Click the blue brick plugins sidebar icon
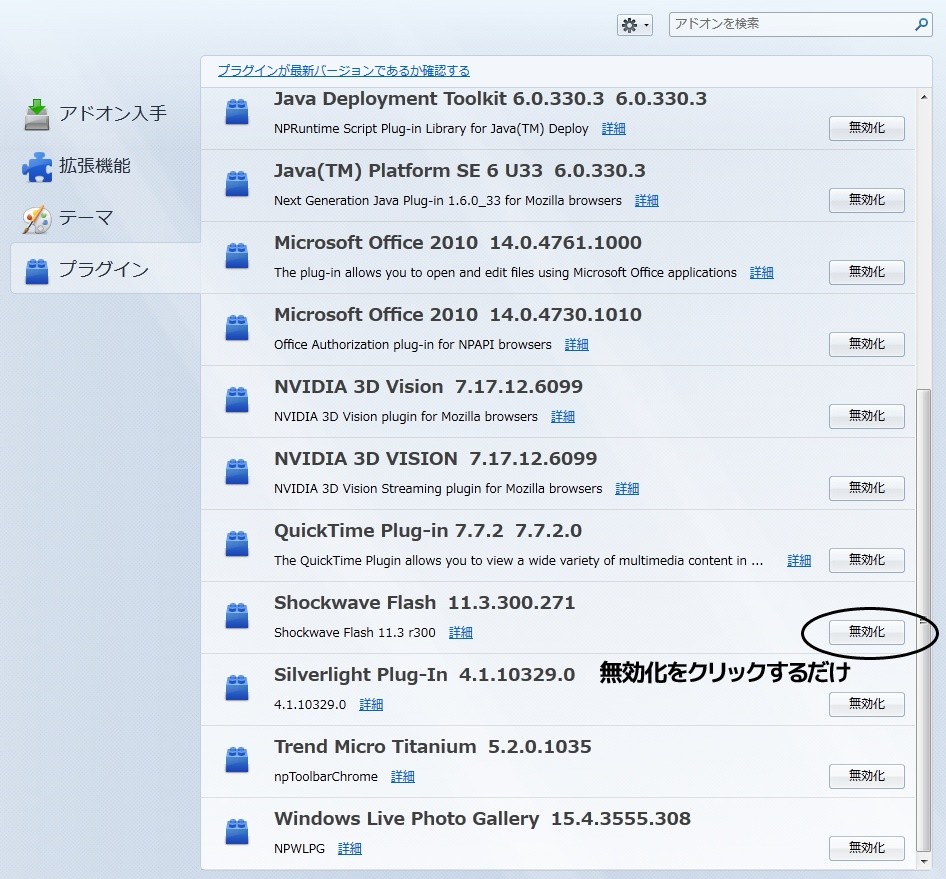 (x=37, y=271)
